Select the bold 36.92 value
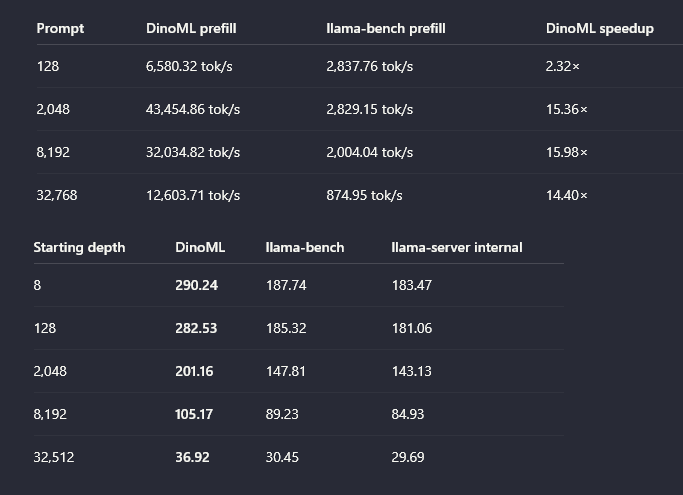Image resolution: width=683 pixels, height=495 pixels. click(192, 457)
